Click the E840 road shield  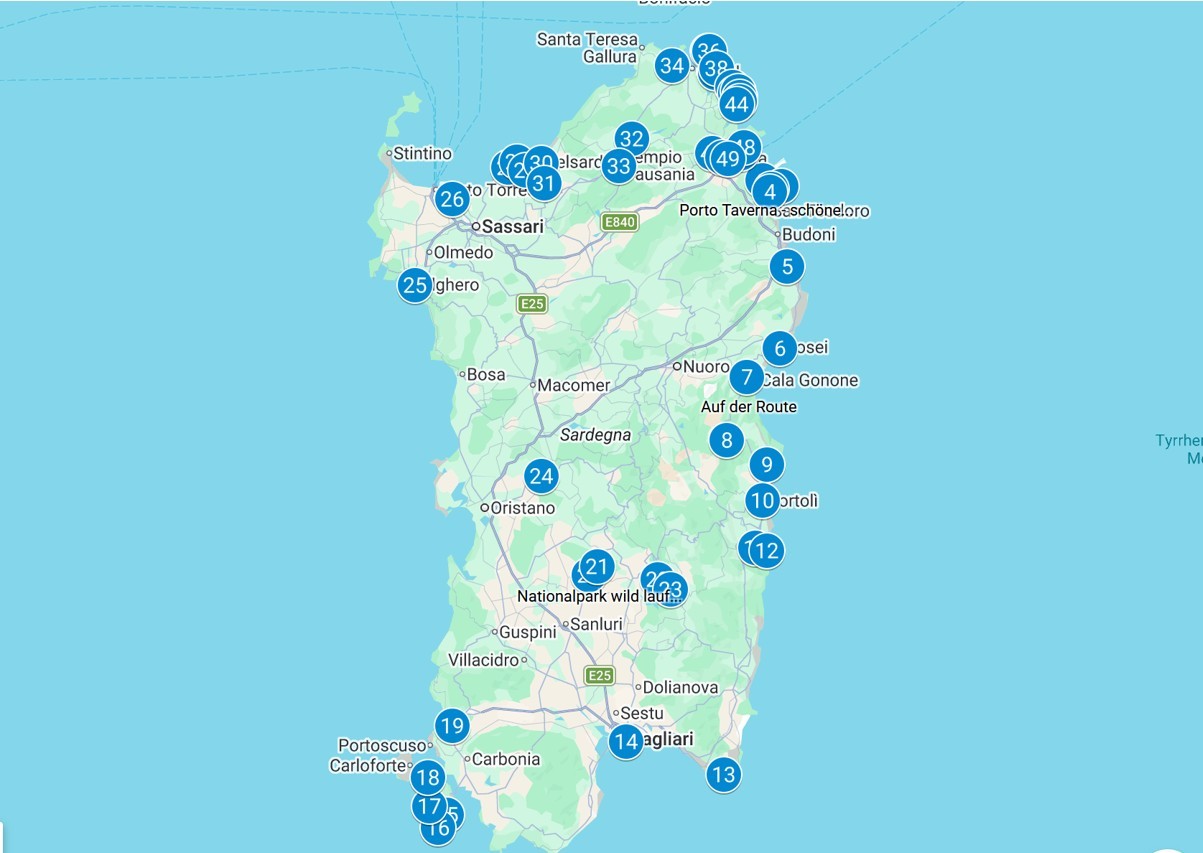coord(619,221)
